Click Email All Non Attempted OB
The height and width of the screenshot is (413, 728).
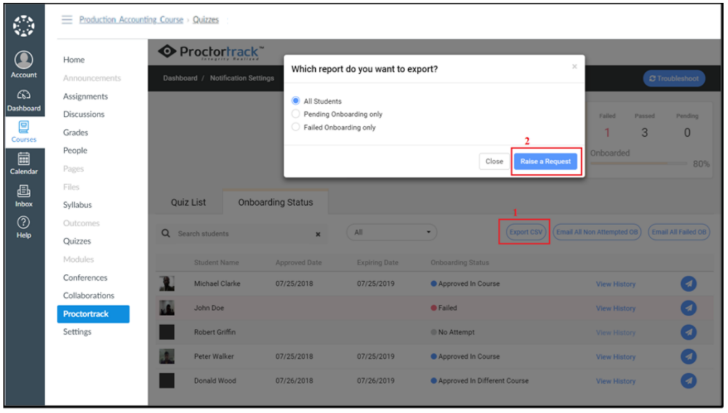pyautogui.click(x=597, y=232)
